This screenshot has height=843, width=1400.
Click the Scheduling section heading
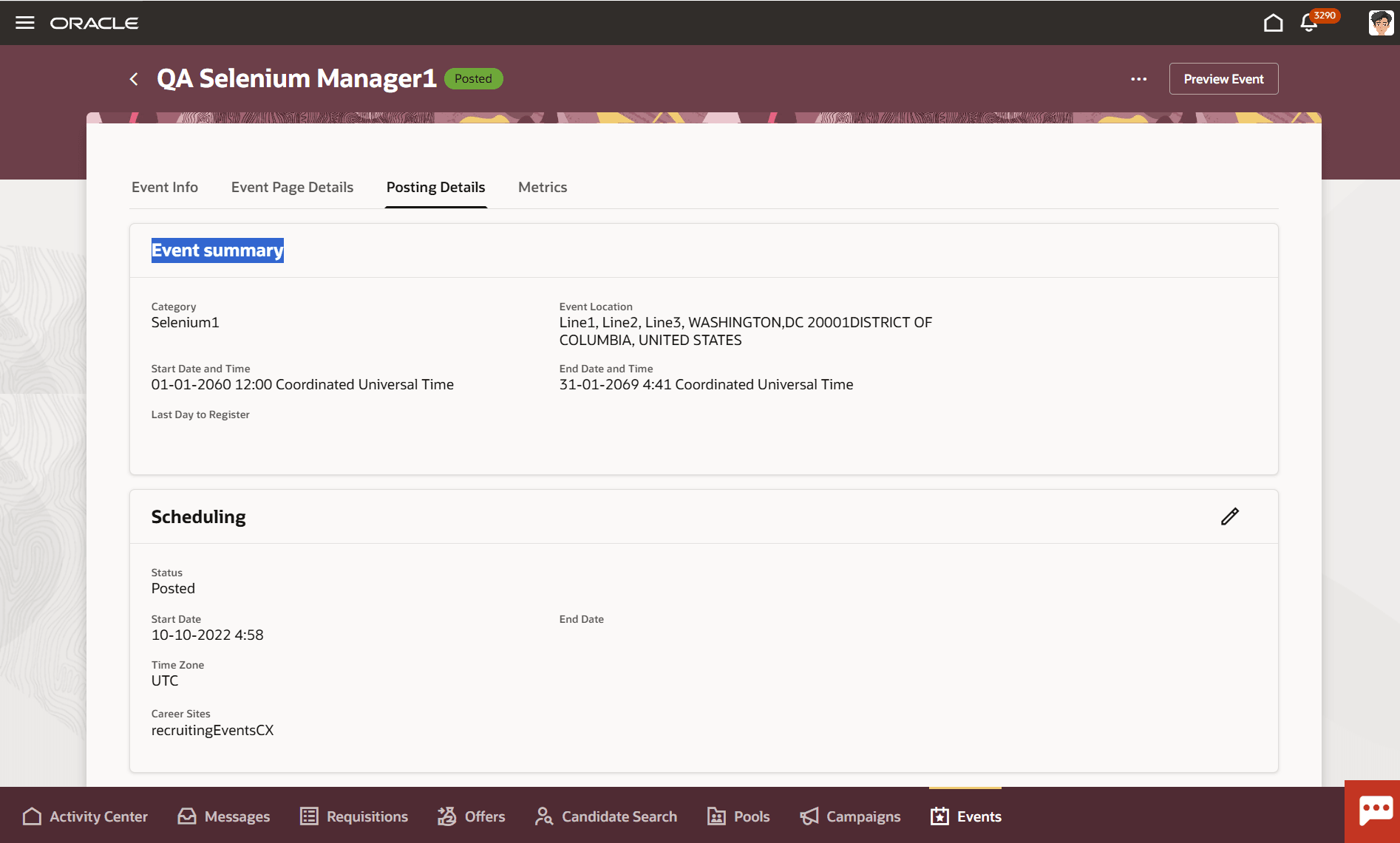(198, 517)
